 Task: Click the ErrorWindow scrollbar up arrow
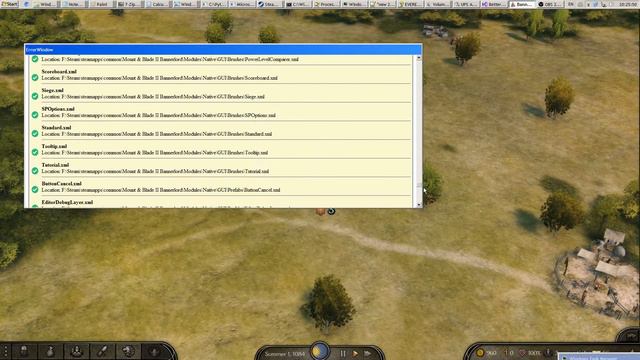point(418,58)
